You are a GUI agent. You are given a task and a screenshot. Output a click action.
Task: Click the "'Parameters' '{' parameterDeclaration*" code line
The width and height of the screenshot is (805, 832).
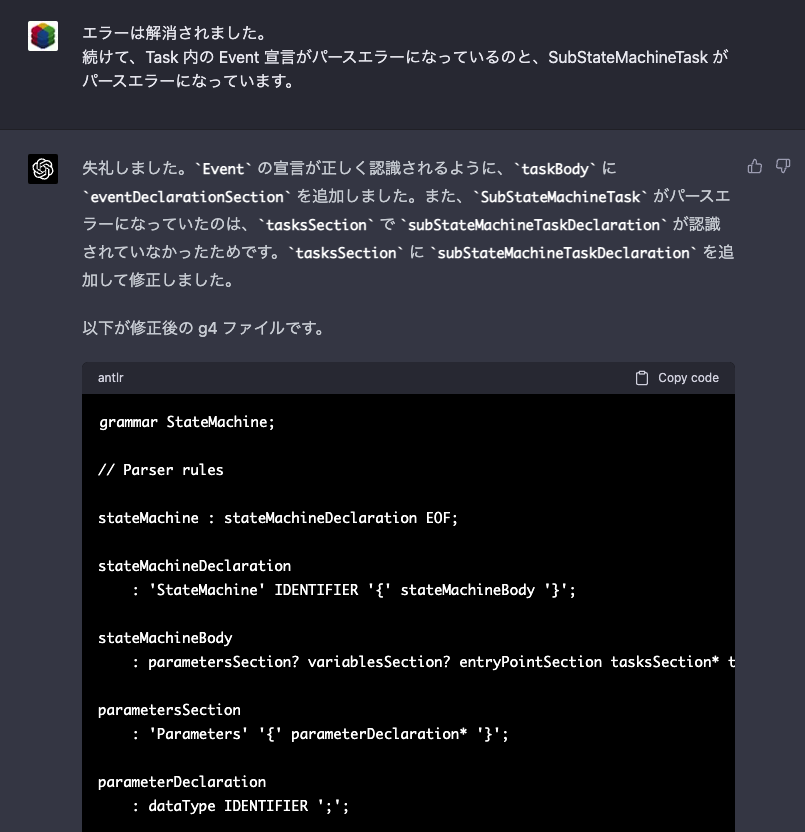coord(320,734)
